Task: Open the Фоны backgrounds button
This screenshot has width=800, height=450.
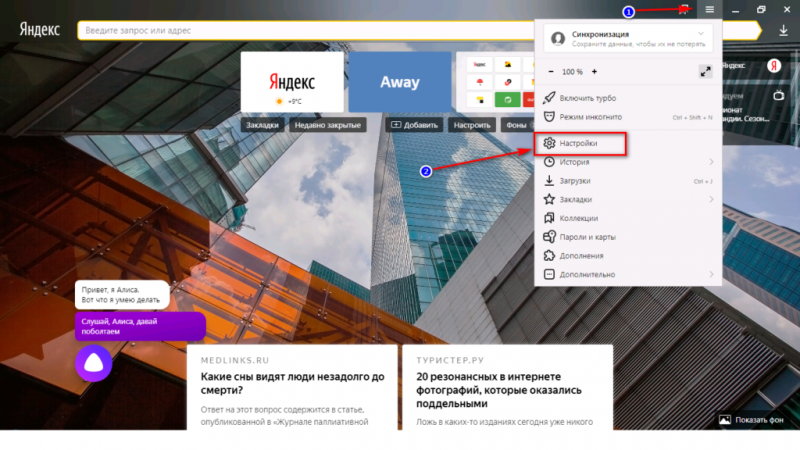Action: click(516, 125)
